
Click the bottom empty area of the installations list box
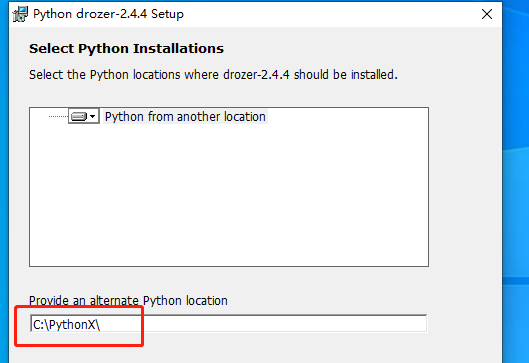click(x=229, y=250)
